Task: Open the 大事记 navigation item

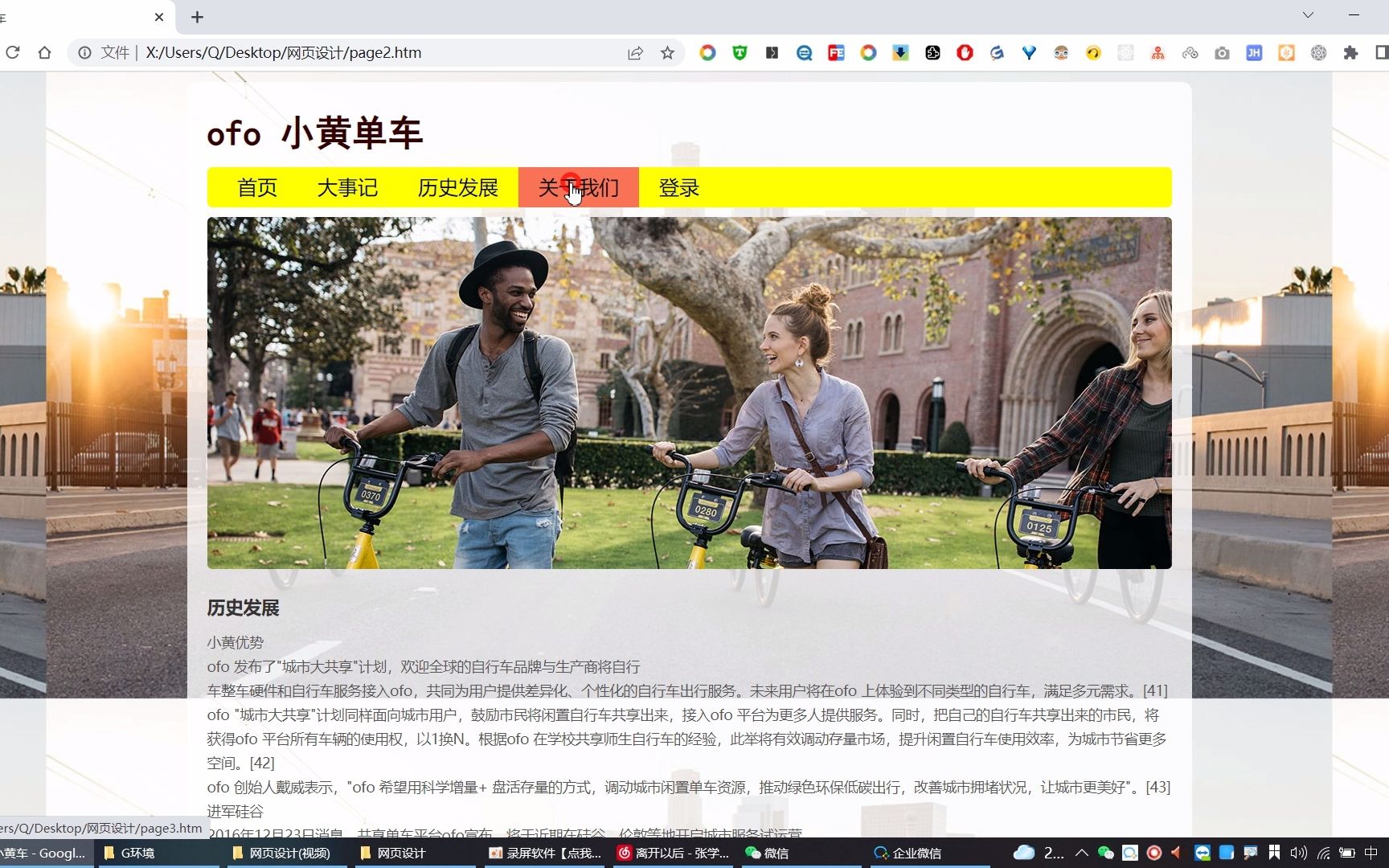Action: point(347,187)
